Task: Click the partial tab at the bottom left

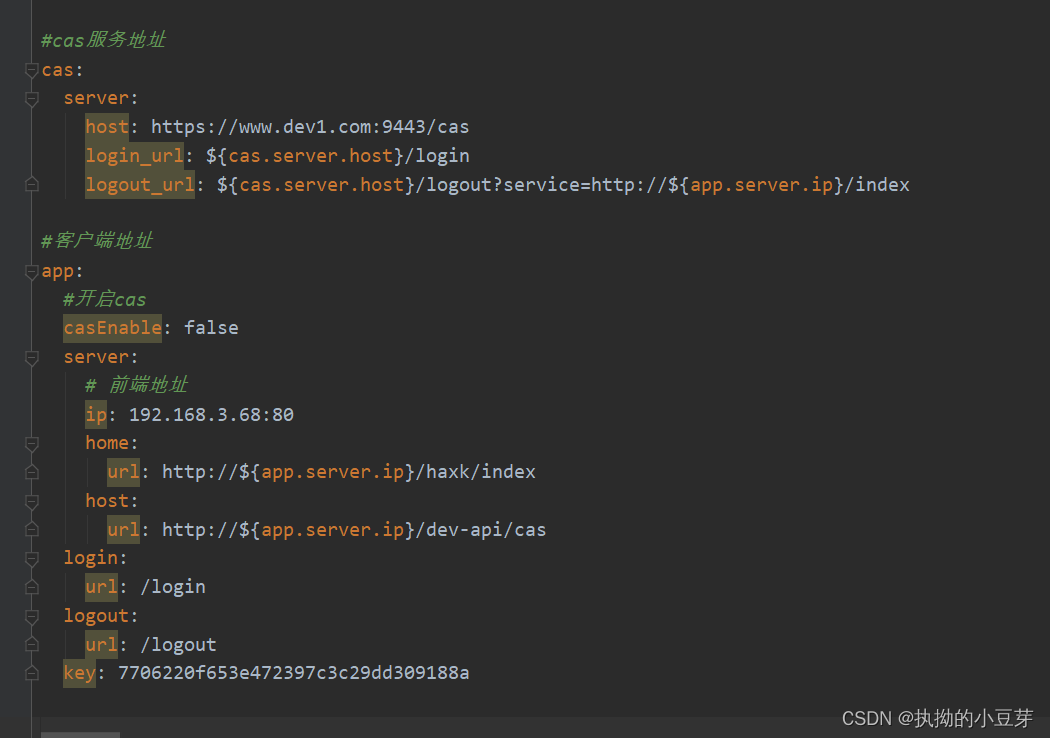Action: coord(80,734)
